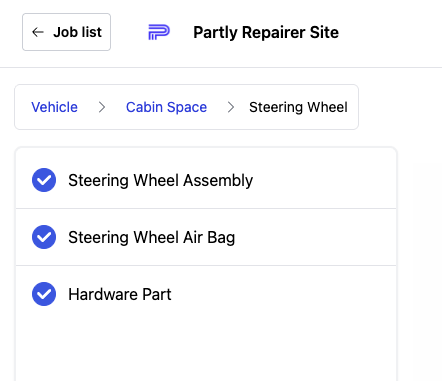Click the Partly logo icon
442x381 pixels.
[159, 32]
